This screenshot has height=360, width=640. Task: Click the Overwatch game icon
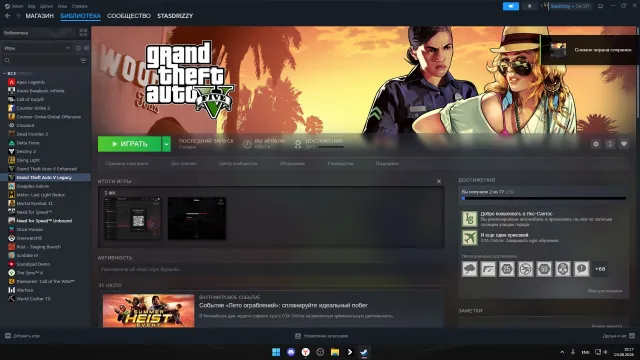11,238
